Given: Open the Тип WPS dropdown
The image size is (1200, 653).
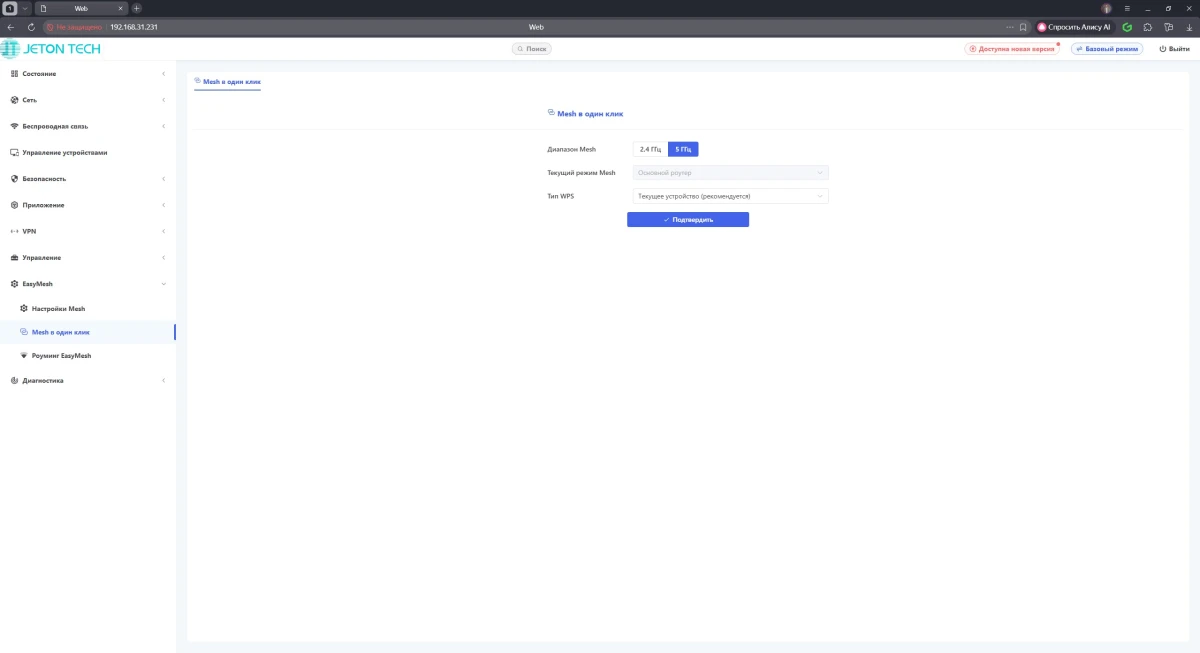Looking at the screenshot, I should click(730, 197).
